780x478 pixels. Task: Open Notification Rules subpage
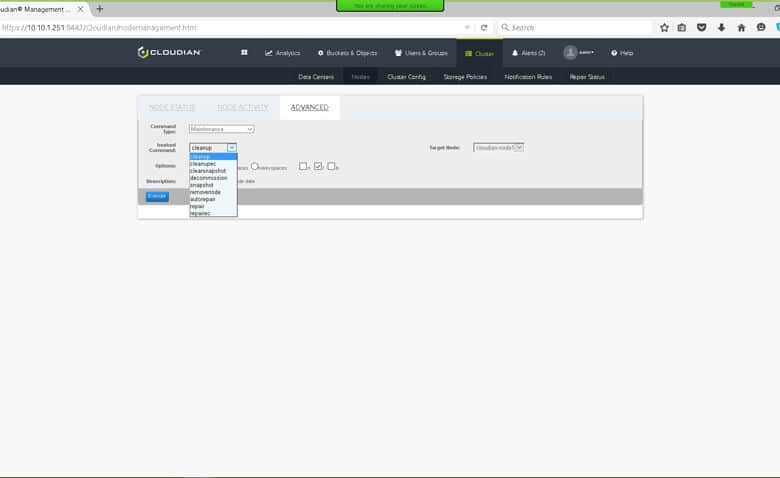528,77
